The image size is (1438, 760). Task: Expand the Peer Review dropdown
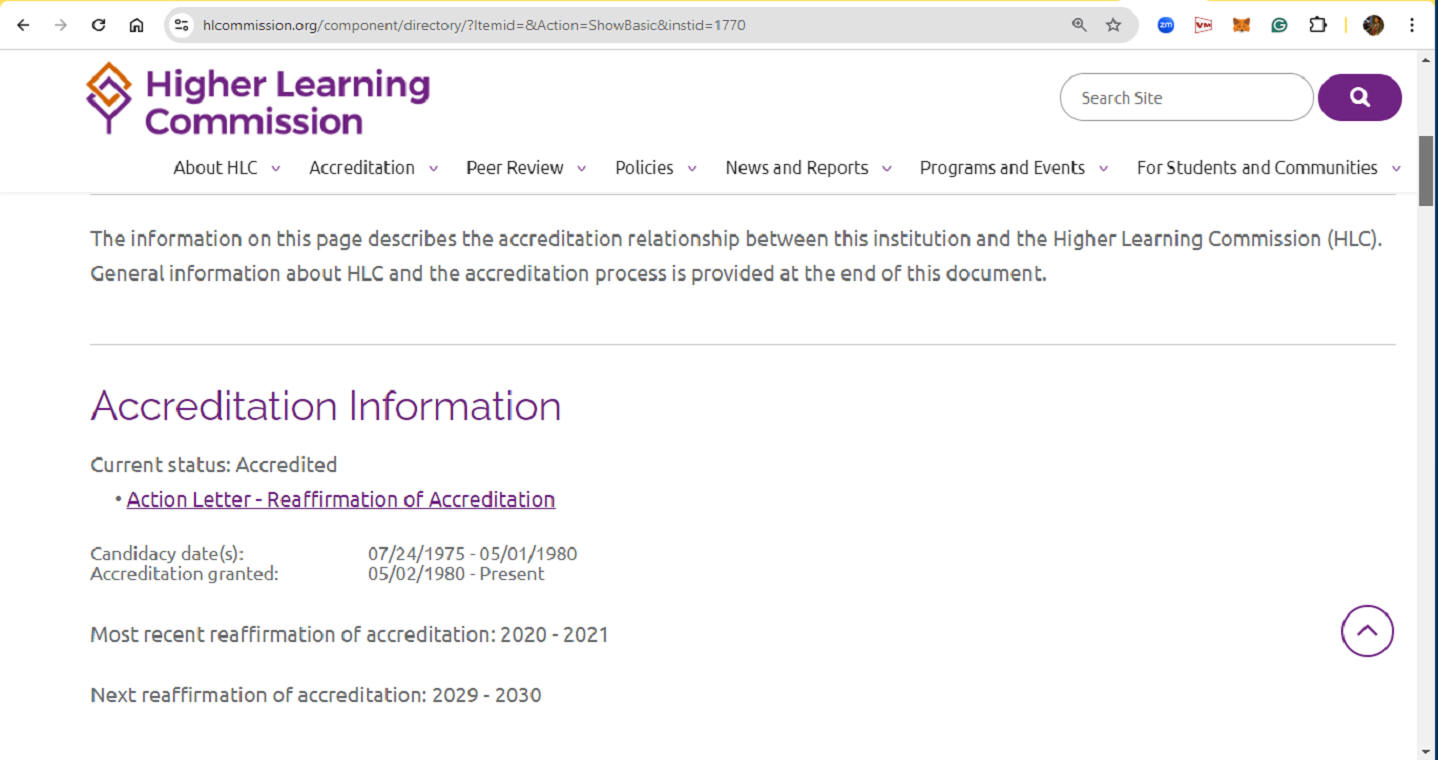click(x=525, y=168)
